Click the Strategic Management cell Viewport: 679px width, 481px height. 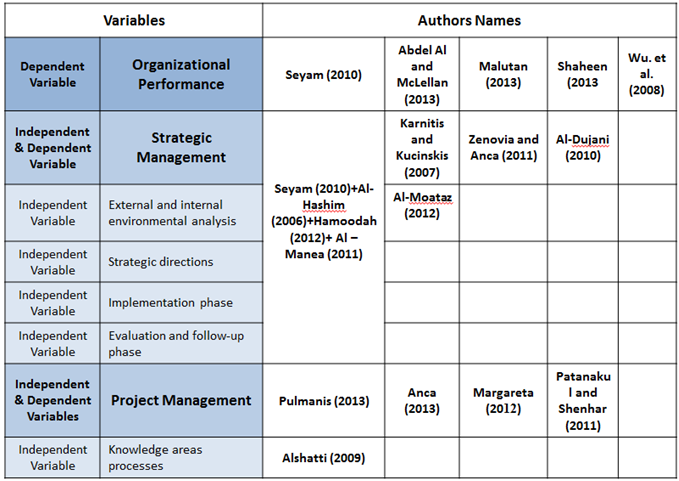pyautogui.click(x=181, y=147)
